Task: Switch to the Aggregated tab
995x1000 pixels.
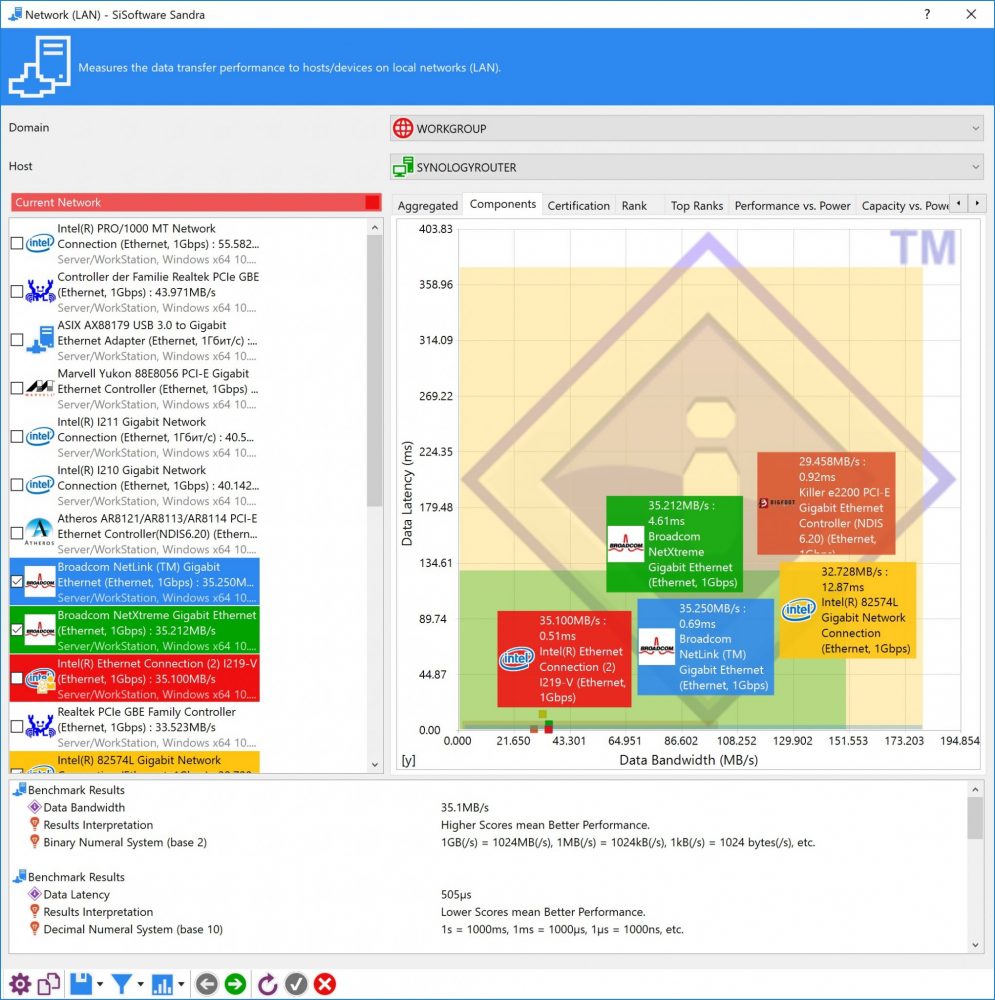Action: [x=427, y=205]
